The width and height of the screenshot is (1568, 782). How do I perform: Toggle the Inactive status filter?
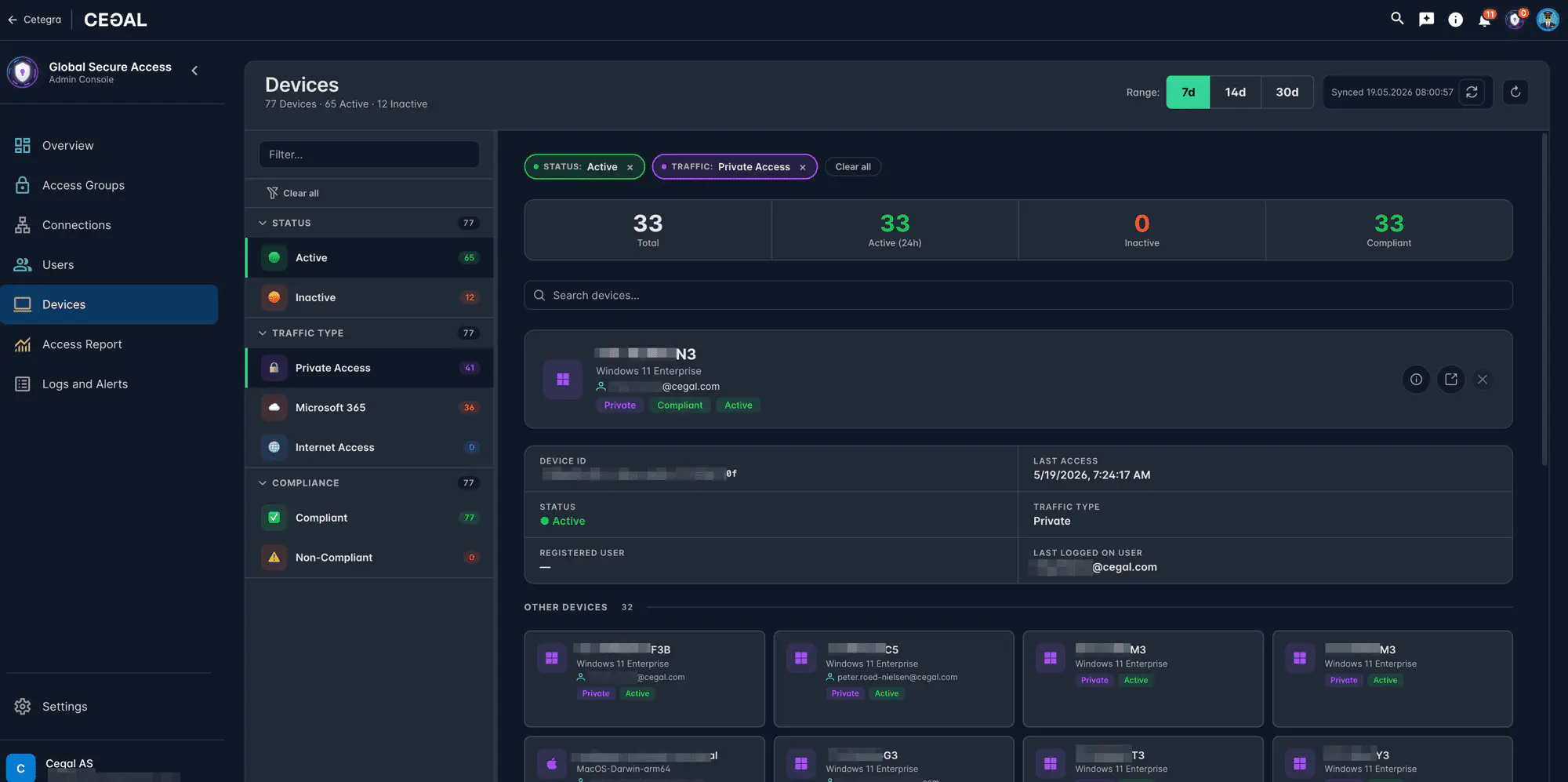[369, 297]
